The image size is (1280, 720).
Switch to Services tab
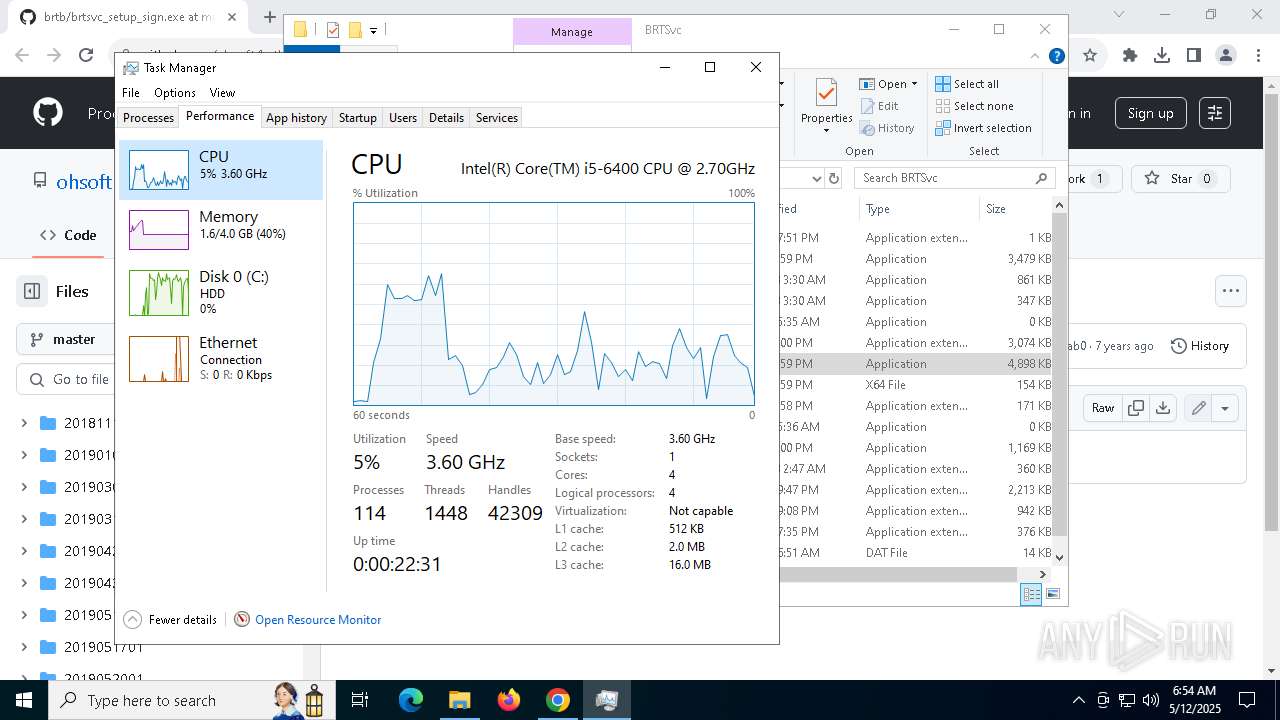click(x=497, y=117)
